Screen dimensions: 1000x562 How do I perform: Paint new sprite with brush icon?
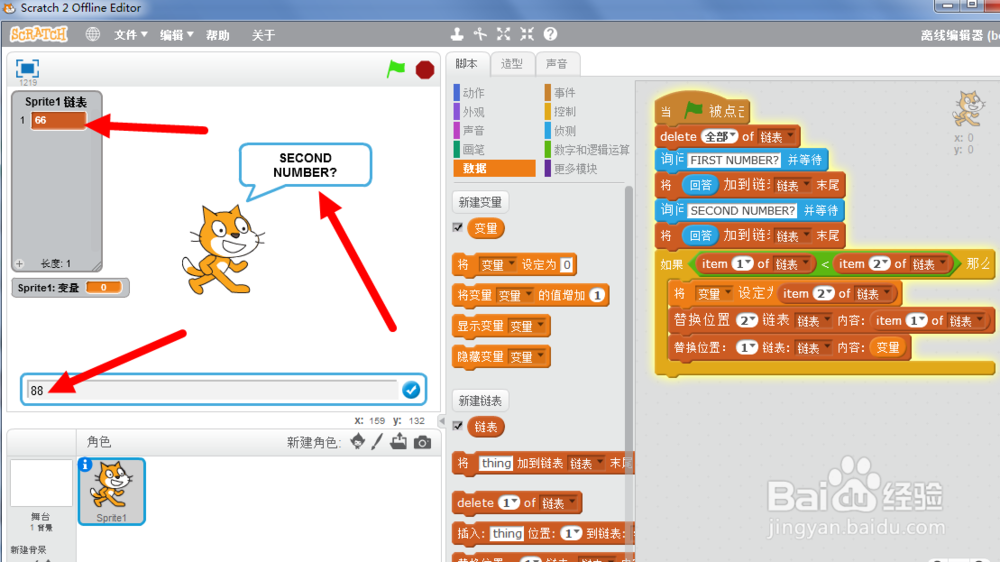(x=378, y=441)
